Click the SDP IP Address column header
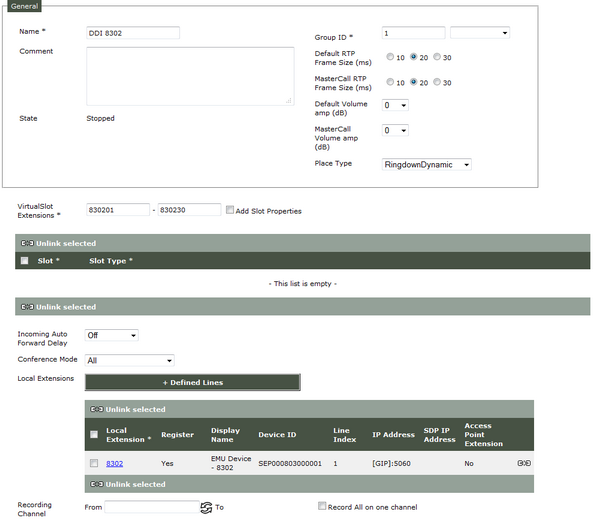Image resolution: width=593 pixels, height=520 pixels. click(x=439, y=435)
